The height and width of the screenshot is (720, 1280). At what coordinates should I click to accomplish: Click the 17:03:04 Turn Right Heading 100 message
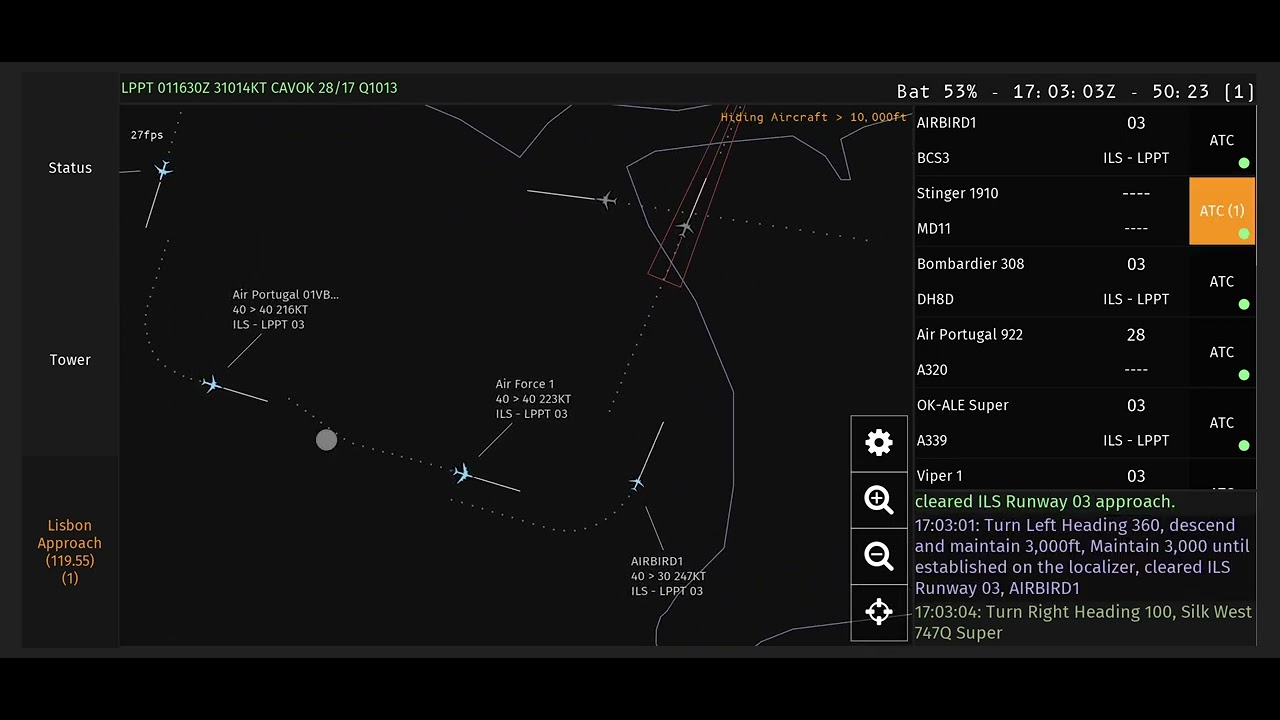pyautogui.click(x=1083, y=622)
